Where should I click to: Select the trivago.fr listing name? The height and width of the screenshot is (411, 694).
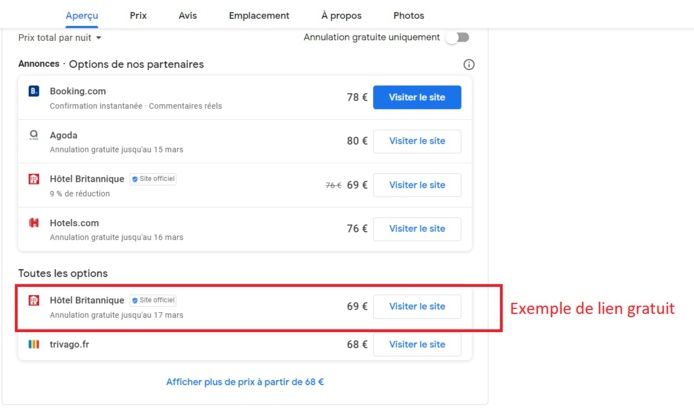69,344
